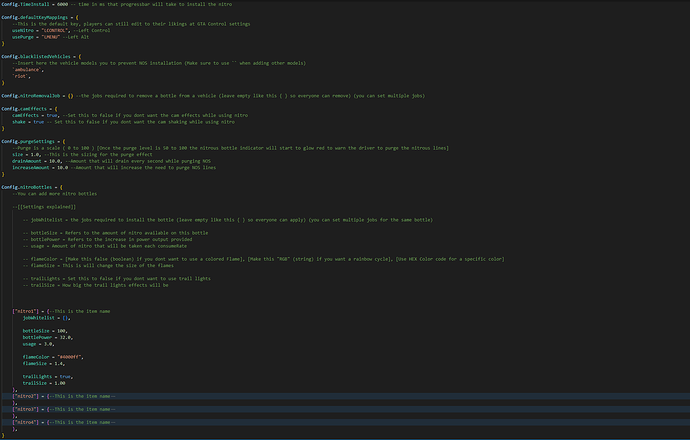Click the Config.nitroBottles declaration
This screenshot has width=690, height=440.
(x=32, y=187)
